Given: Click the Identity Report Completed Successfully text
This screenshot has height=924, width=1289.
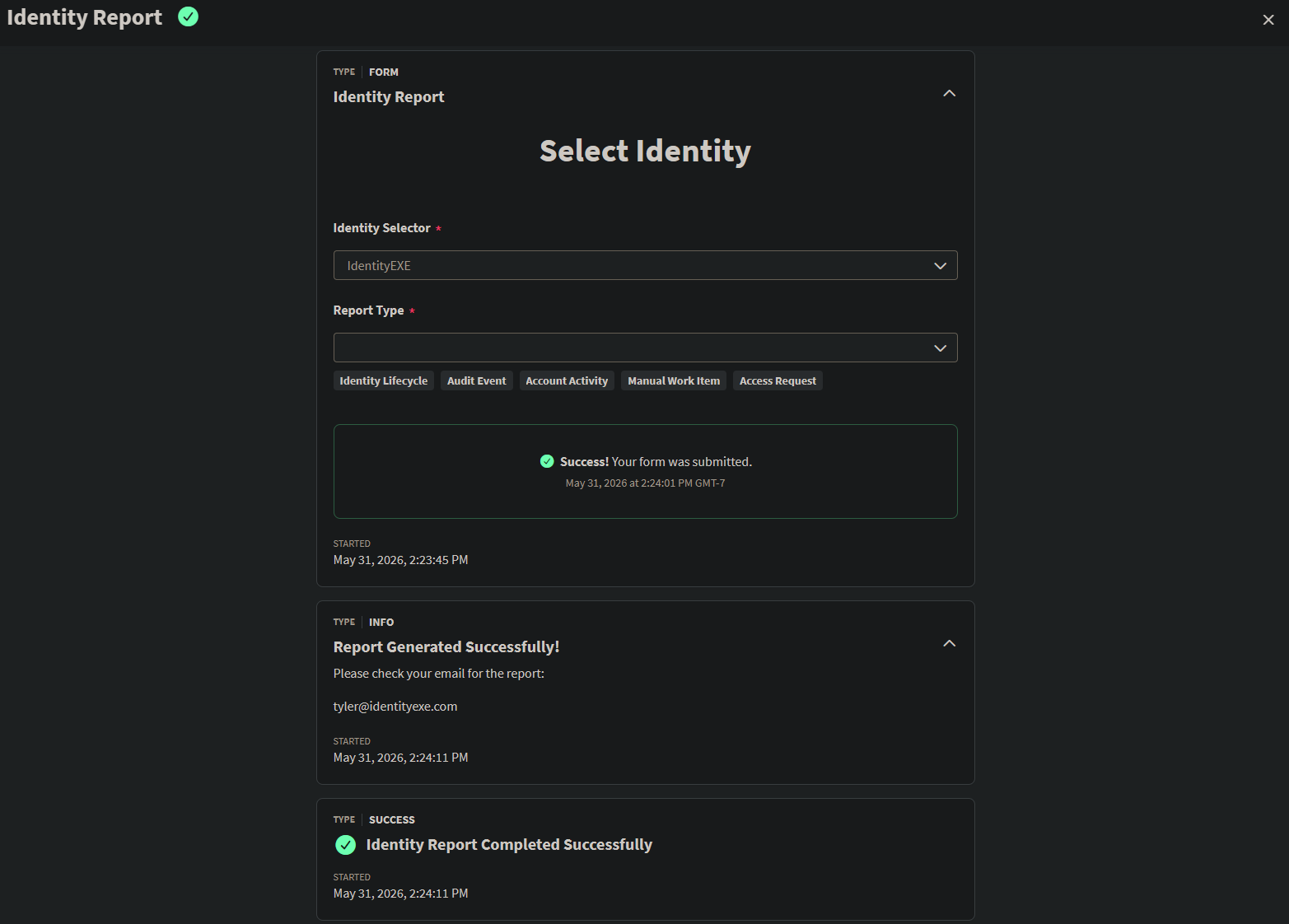Looking at the screenshot, I should (x=509, y=845).
